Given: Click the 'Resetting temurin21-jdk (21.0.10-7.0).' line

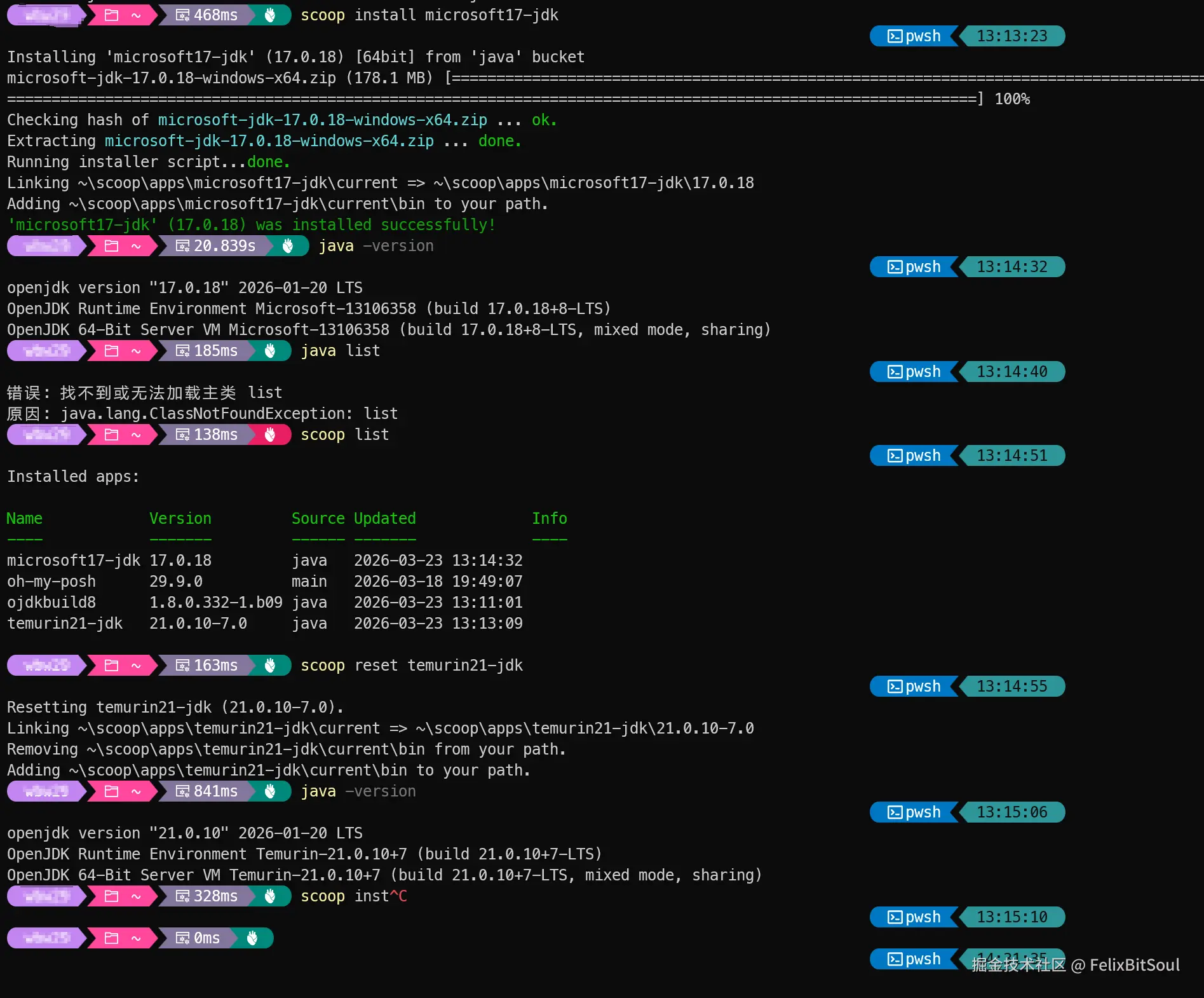Looking at the screenshot, I should click(x=175, y=707).
